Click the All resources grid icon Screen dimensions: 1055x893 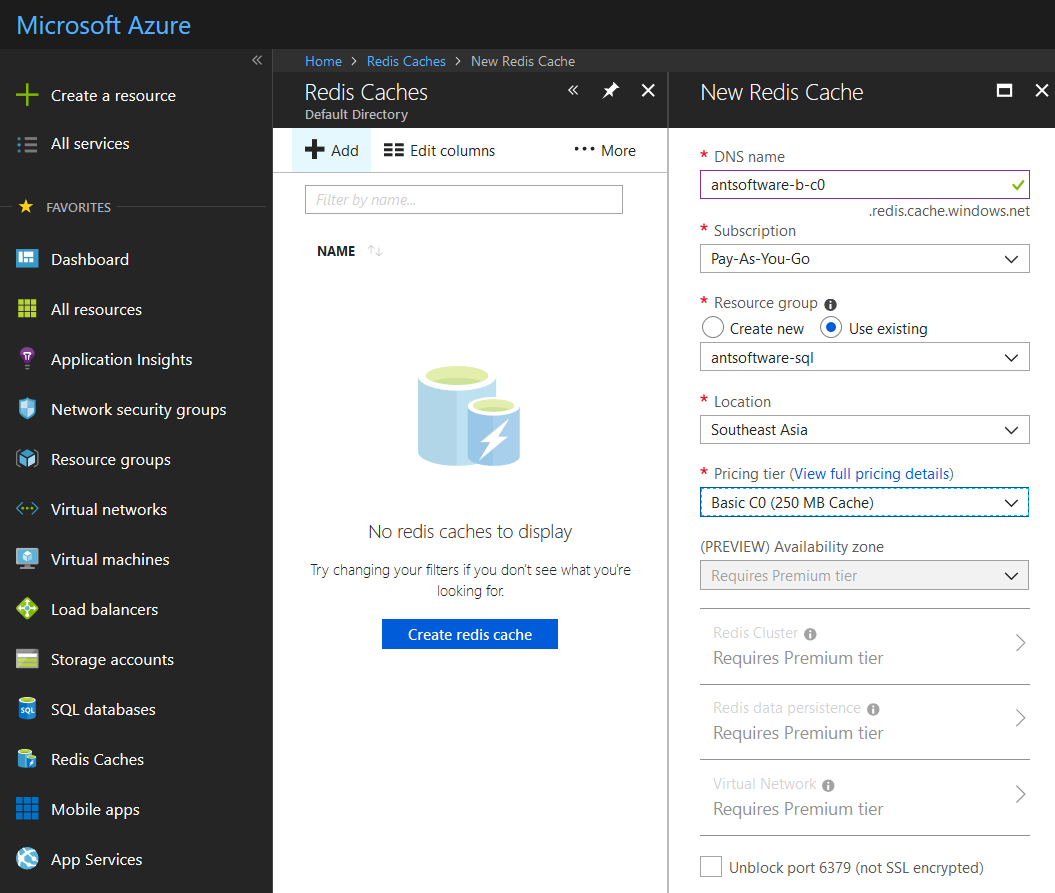pyautogui.click(x=27, y=309)
